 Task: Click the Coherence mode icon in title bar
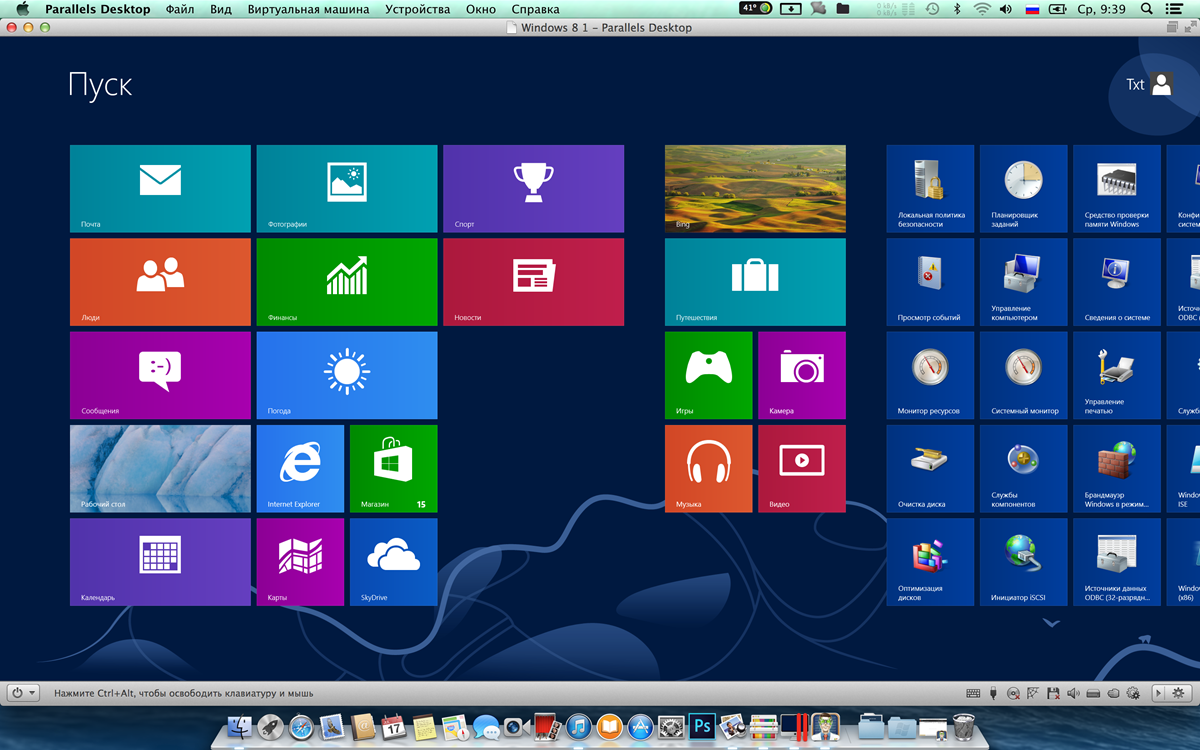[x=1172, y=28]
